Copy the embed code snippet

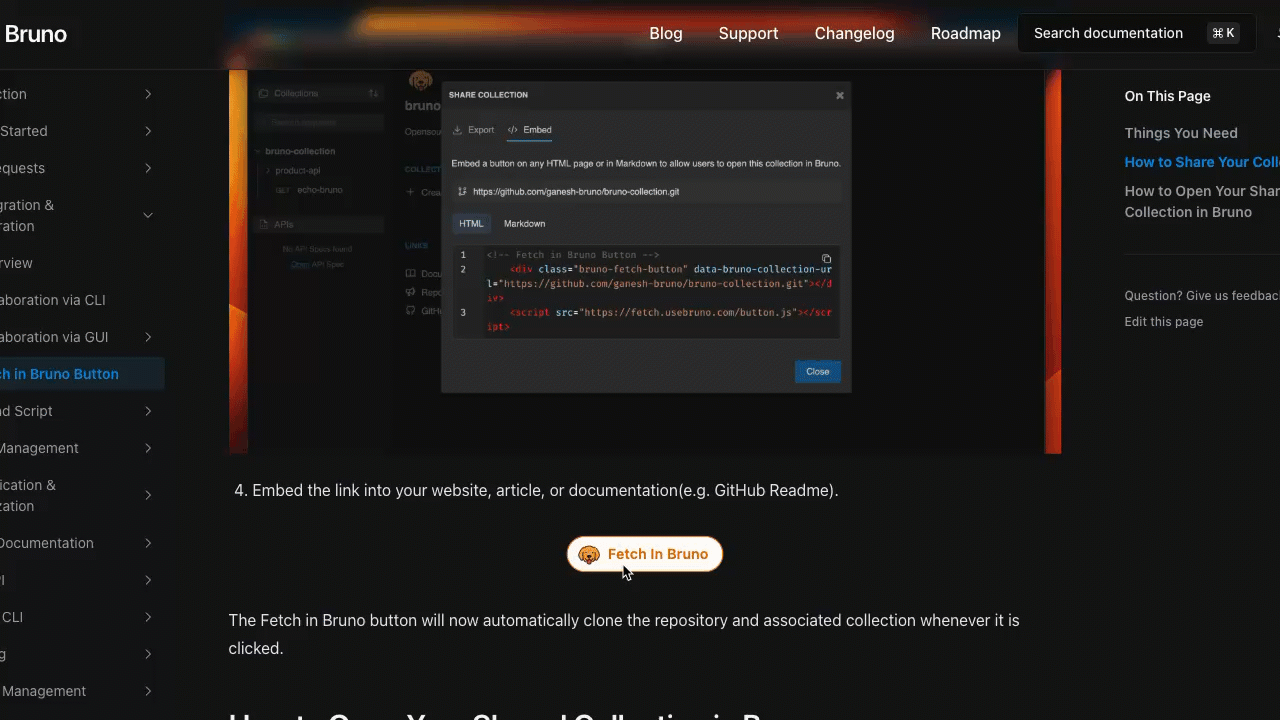click(826, 258)
